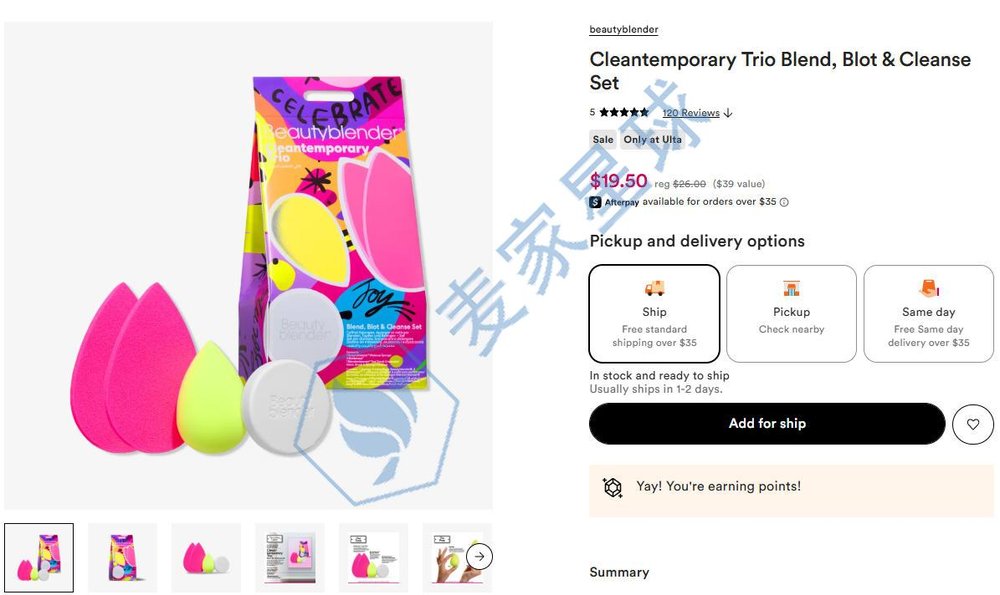Click the Sale badge

[x=603, y=139]
